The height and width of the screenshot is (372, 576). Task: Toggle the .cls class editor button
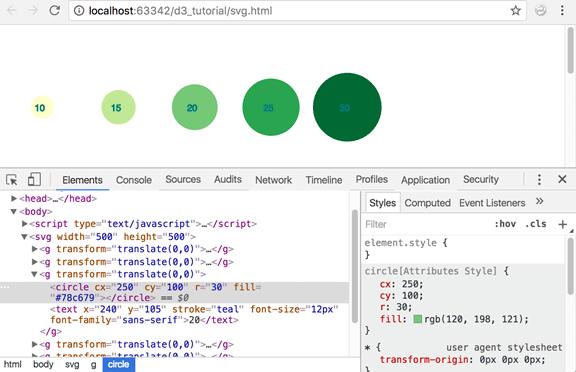(x=535, y=224)
